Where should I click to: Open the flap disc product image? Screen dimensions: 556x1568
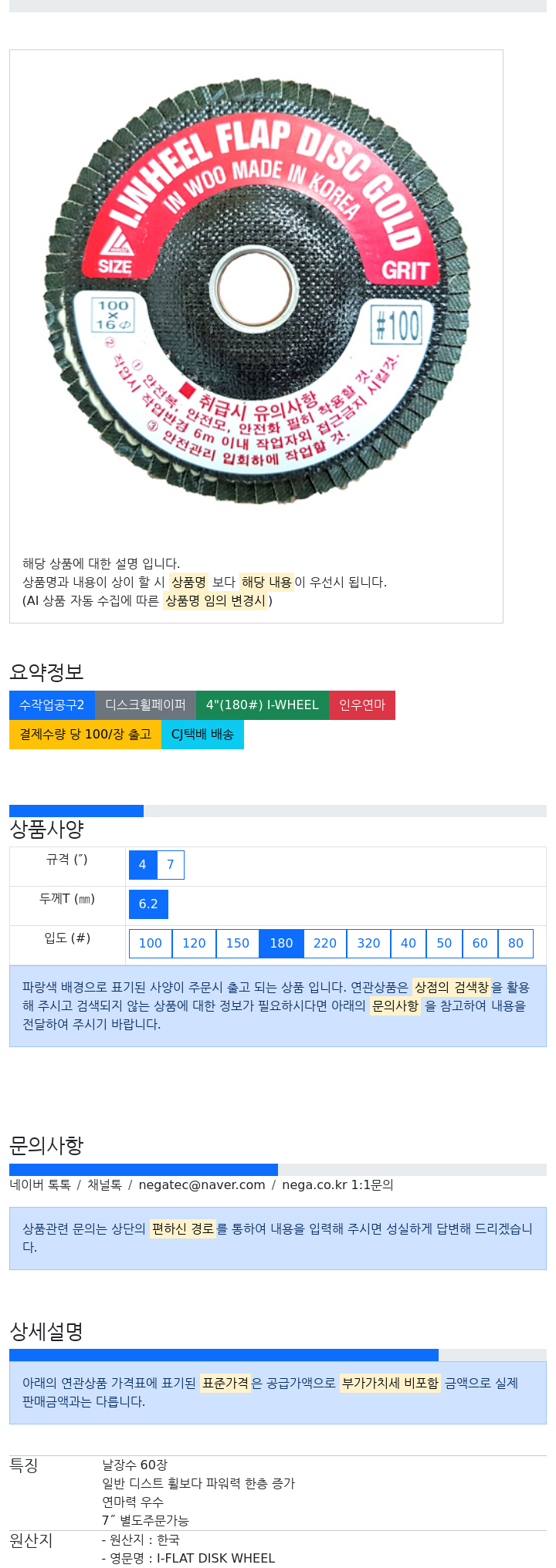256,290
